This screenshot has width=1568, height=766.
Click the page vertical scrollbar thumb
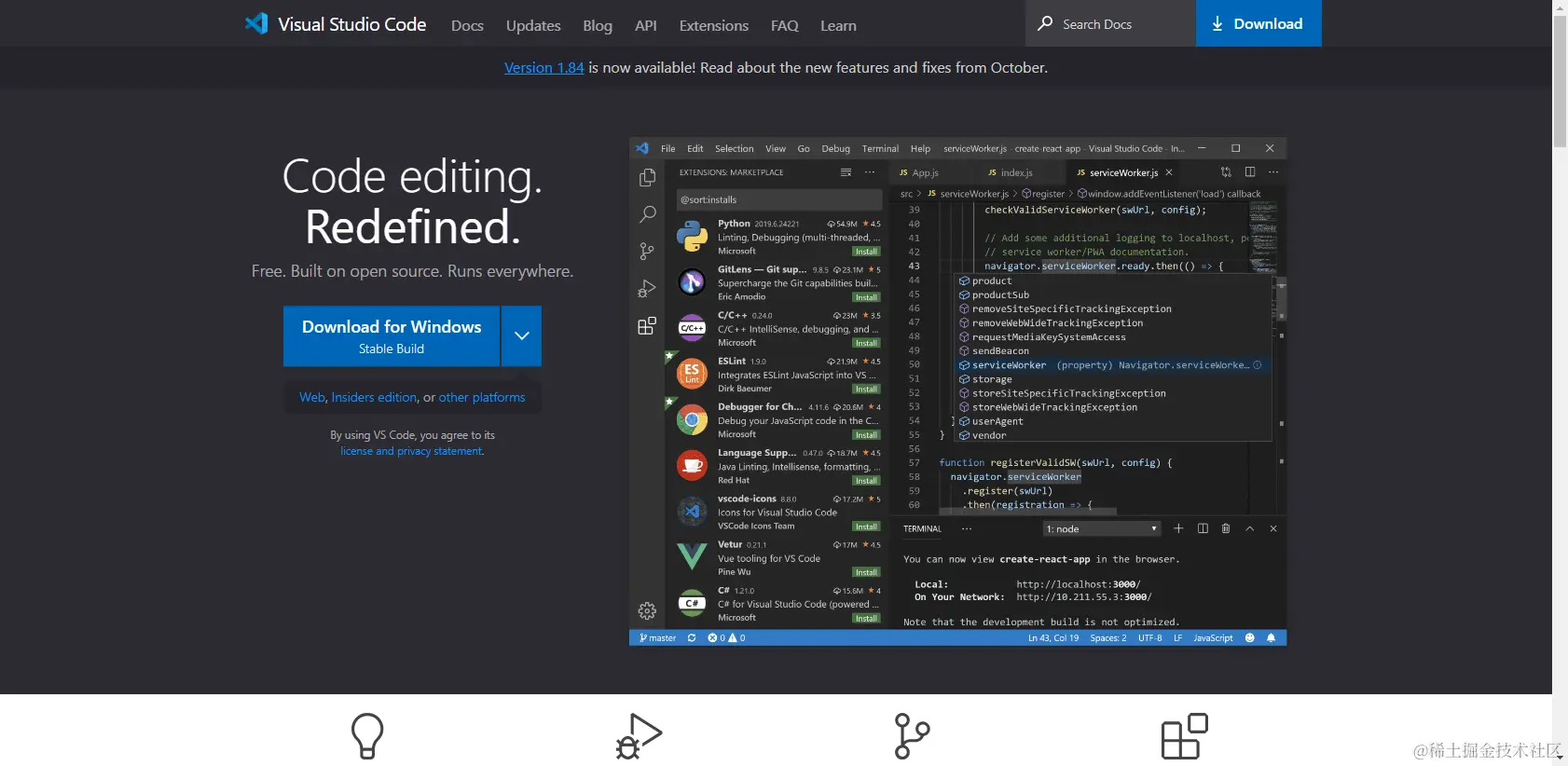point(1560,82)
